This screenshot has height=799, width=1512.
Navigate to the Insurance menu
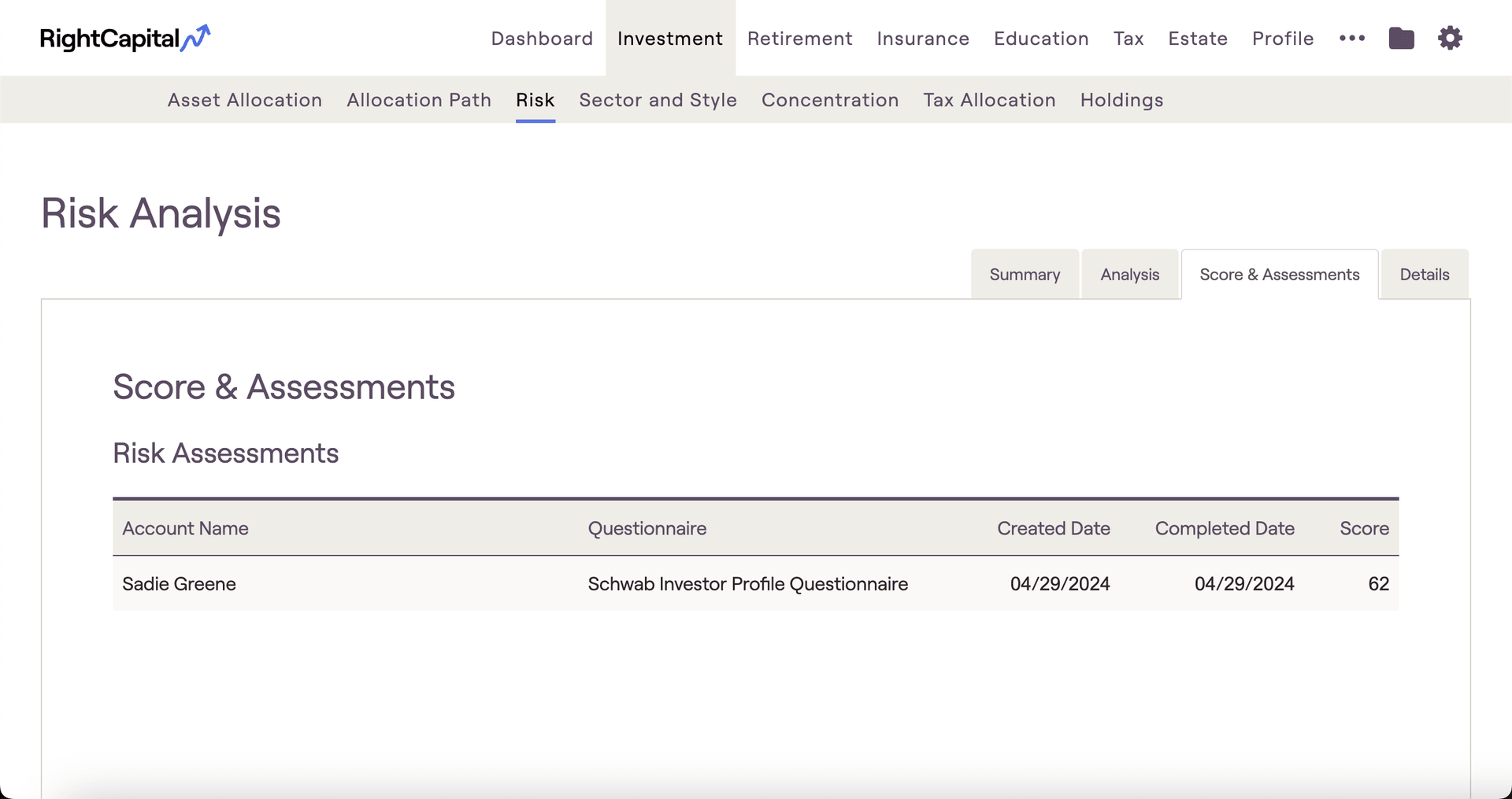point(923,39)
